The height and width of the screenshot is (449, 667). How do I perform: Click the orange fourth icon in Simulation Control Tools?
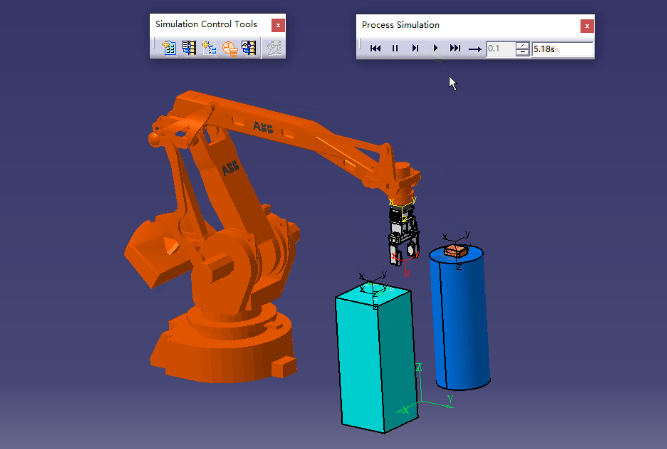[229, 47]
